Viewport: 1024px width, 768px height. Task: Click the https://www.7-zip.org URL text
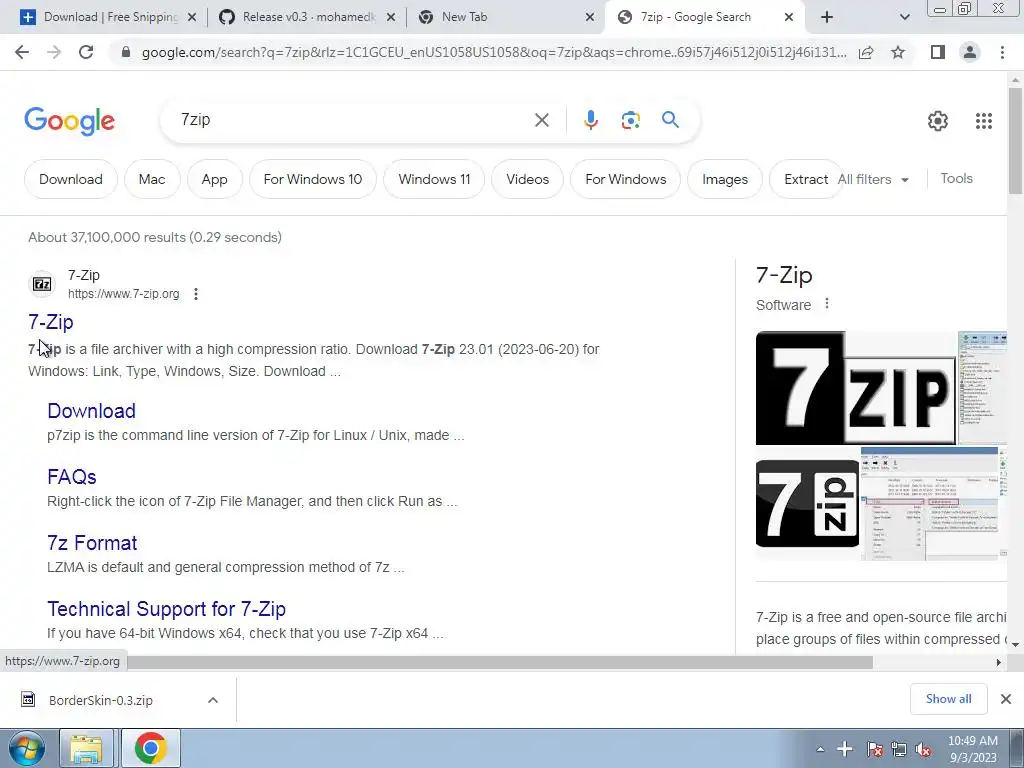point(123,294)
